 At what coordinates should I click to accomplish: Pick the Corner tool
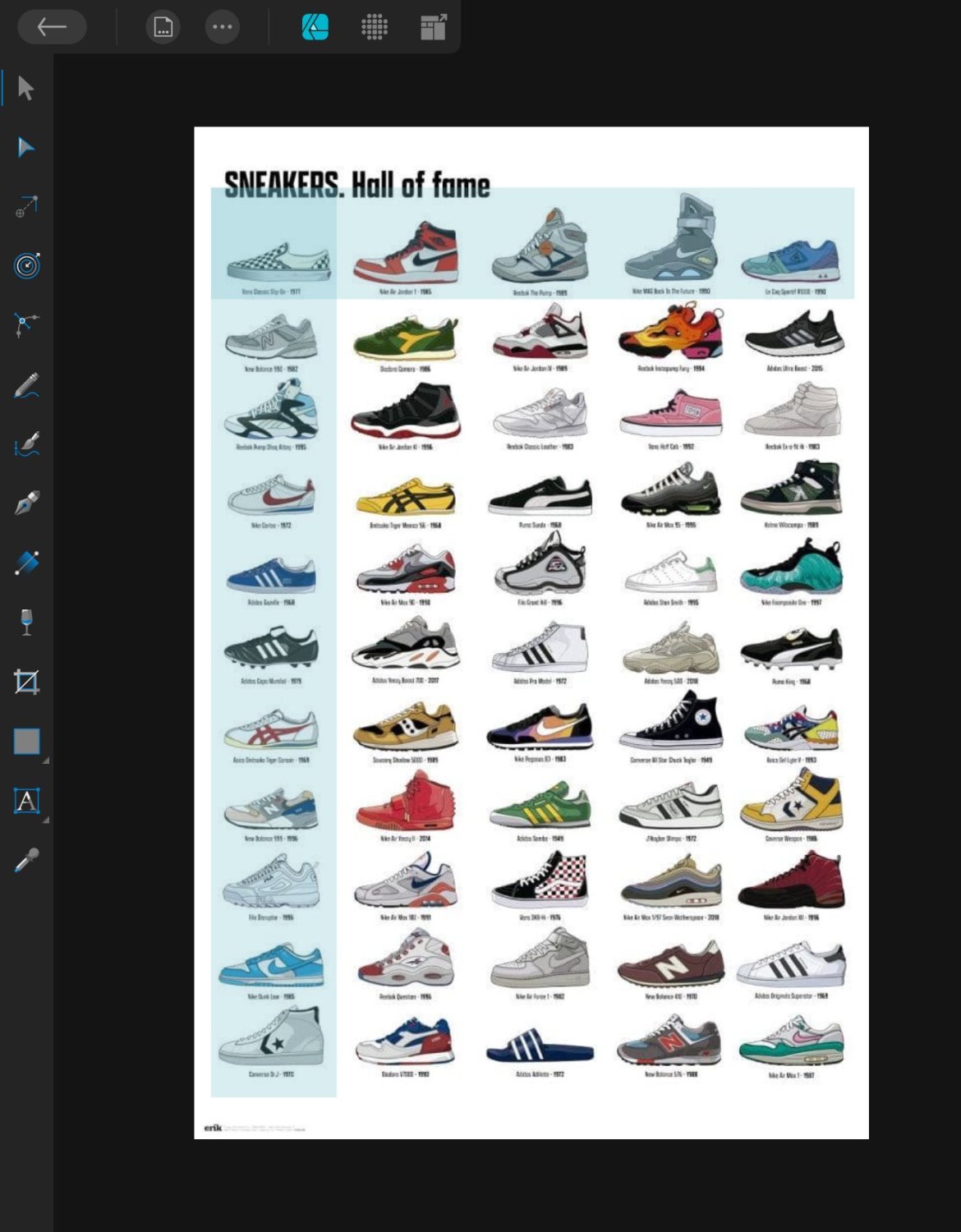pos(26,325)
